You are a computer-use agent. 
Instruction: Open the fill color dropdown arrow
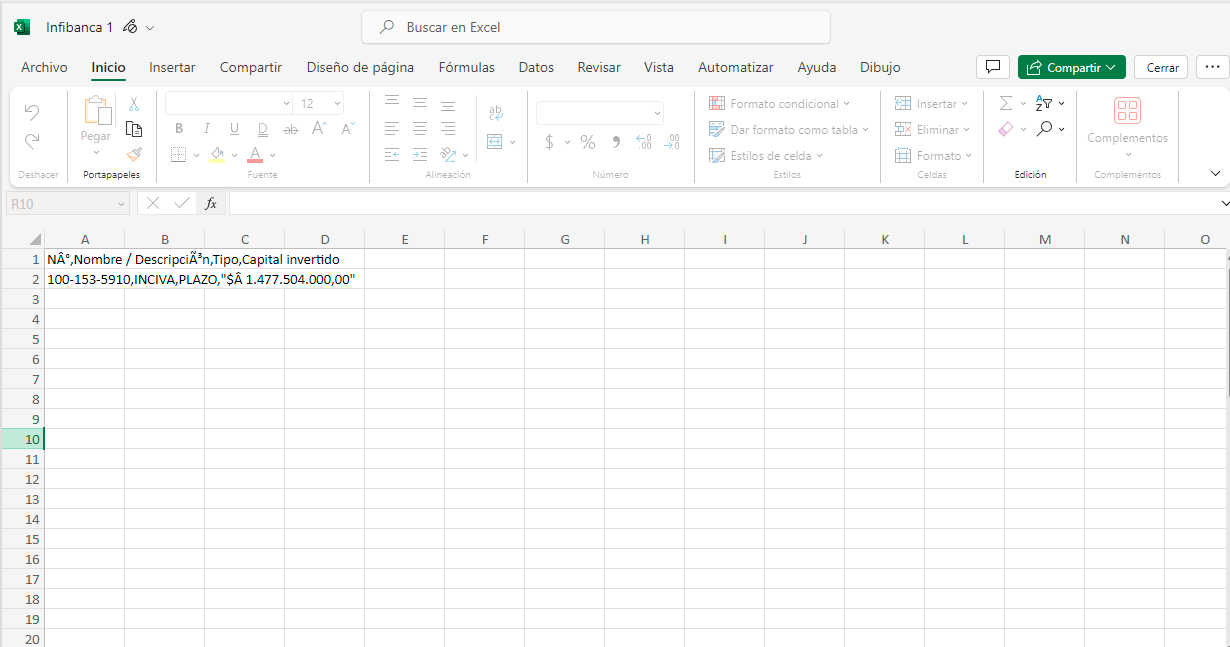point(235,156)
